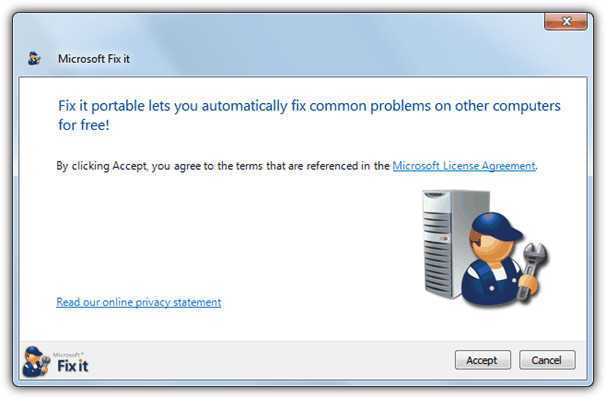
Task: Click the technician mascot holding a wrench
Action: click(x=502, y=259)
